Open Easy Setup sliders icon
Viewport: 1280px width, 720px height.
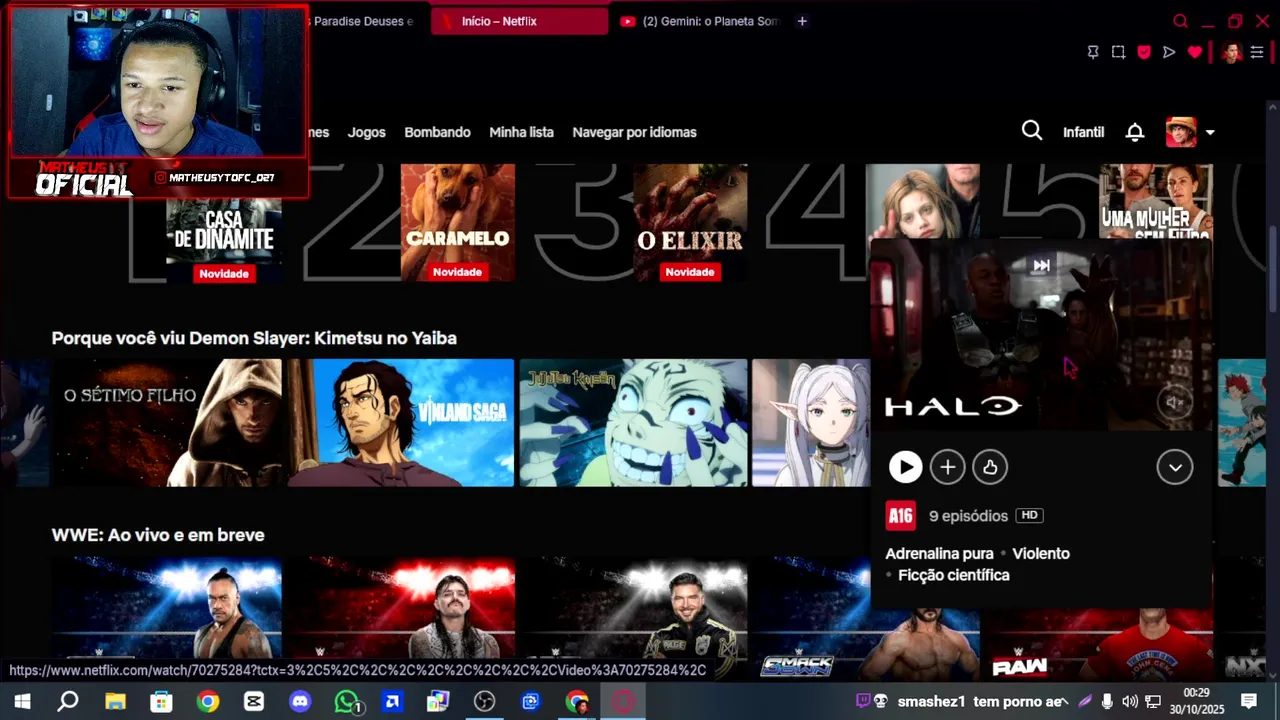(1257, 52)
